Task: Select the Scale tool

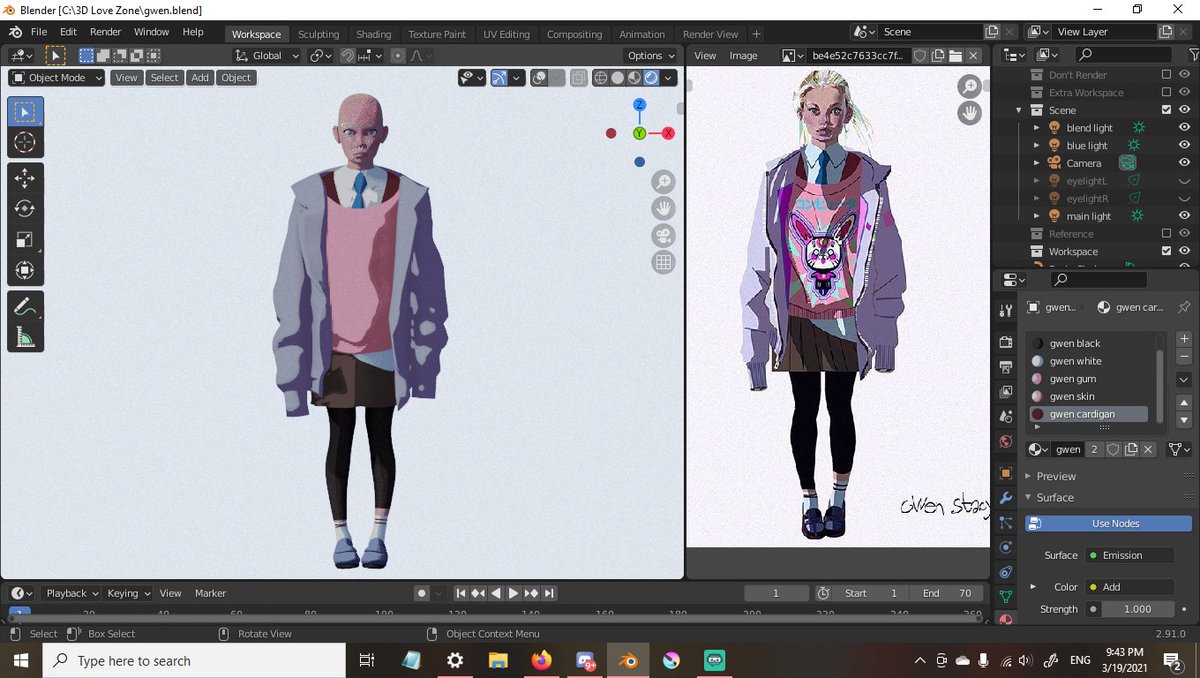Action: coord(25,239)
